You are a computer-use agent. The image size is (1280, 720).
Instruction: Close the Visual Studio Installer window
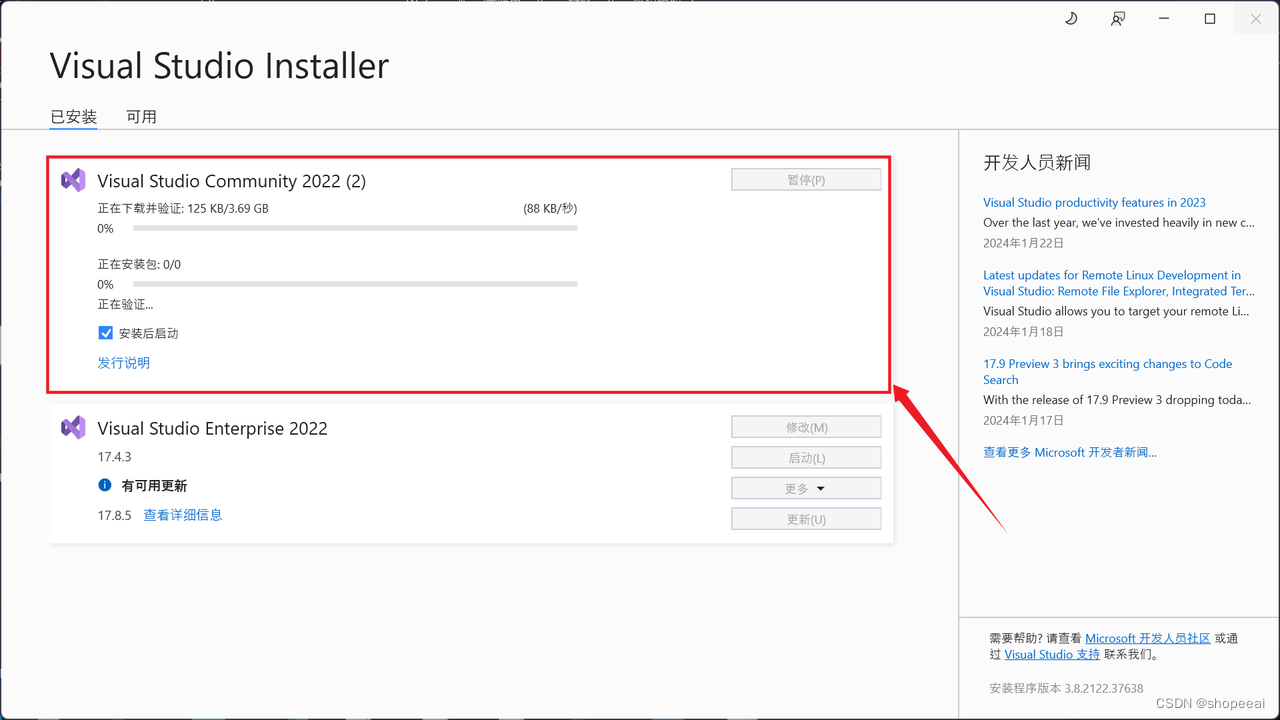point(1256,19)
